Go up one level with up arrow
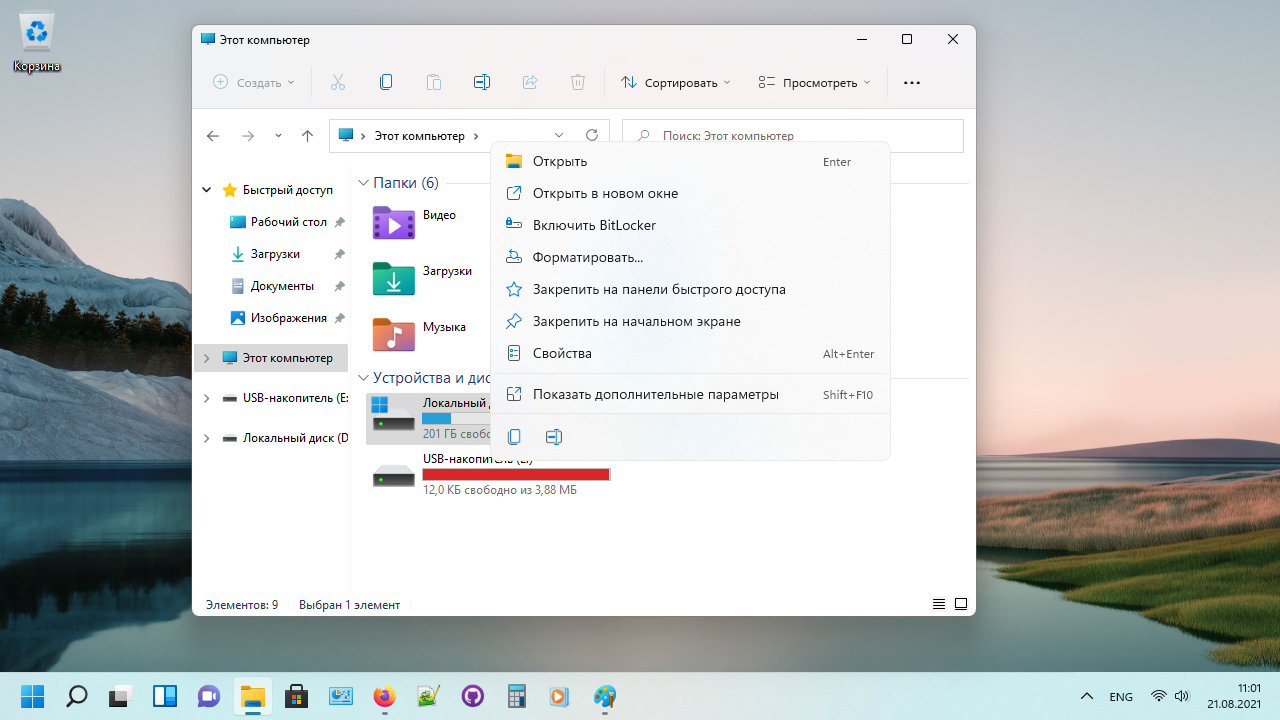The image size is (1280, 720). pyautogui.click(x=307, y=136)
